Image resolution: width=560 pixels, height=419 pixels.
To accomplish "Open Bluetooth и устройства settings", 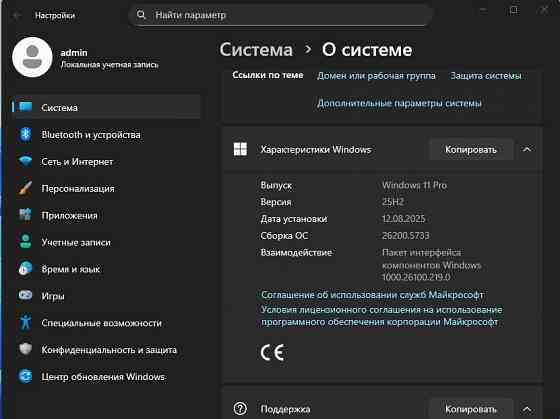I will coord(106,134).
